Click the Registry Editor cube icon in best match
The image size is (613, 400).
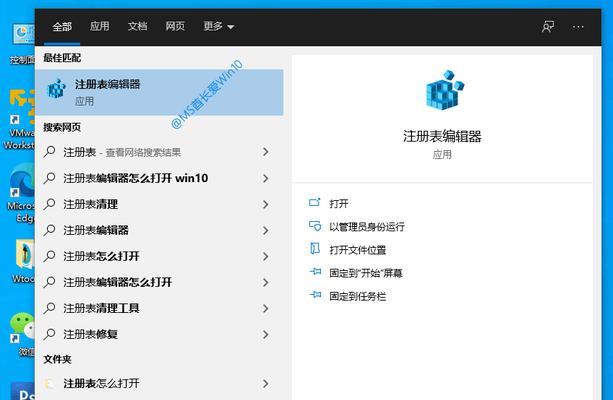(x=57, y=89)
